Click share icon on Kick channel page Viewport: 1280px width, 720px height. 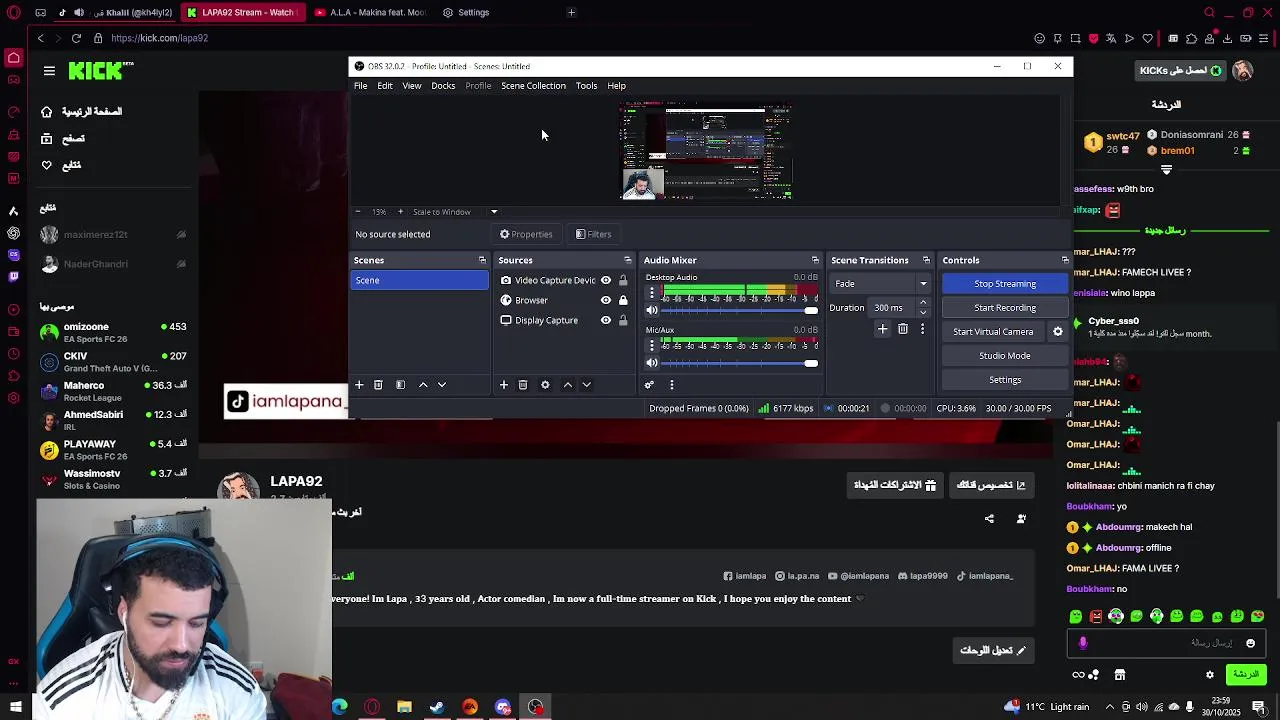[x=989, y=519]
